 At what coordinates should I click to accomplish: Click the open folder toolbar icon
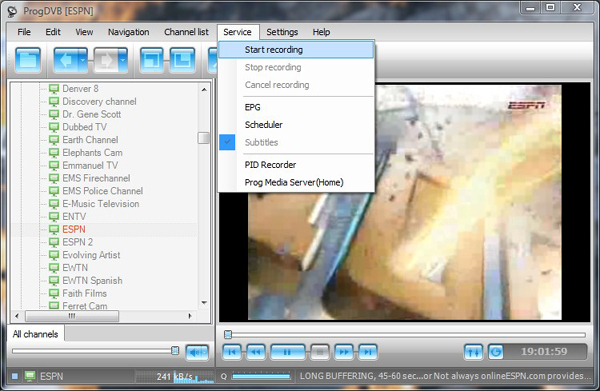28,60
